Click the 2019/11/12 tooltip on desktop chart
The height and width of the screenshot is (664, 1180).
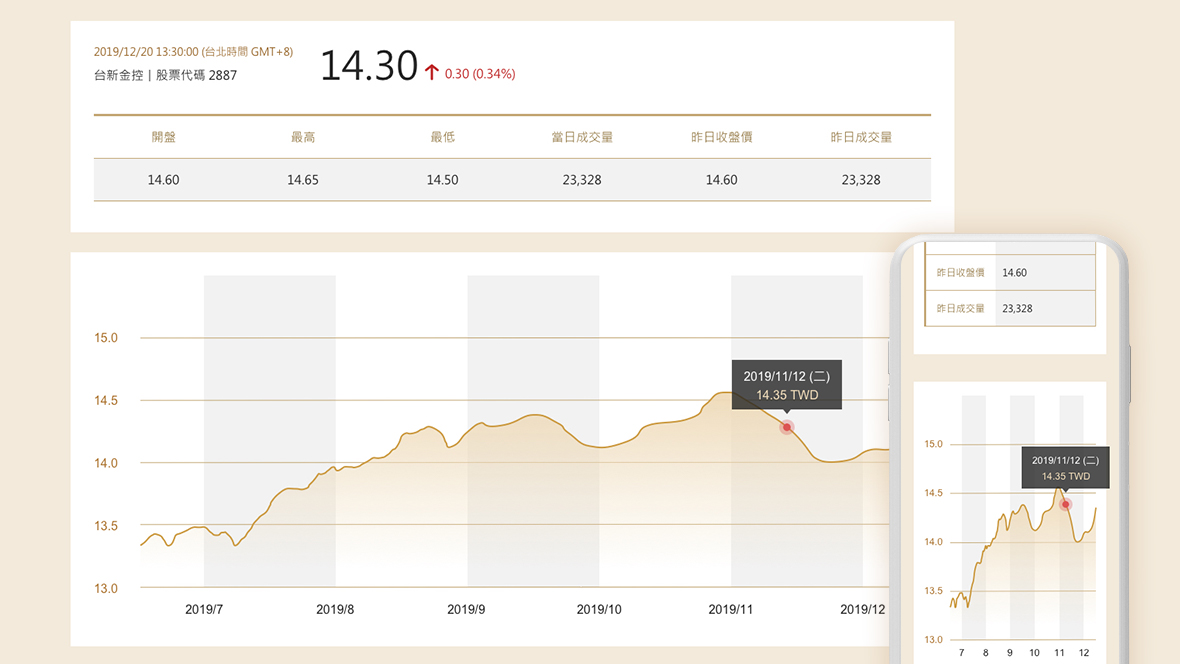coord(786,385)
